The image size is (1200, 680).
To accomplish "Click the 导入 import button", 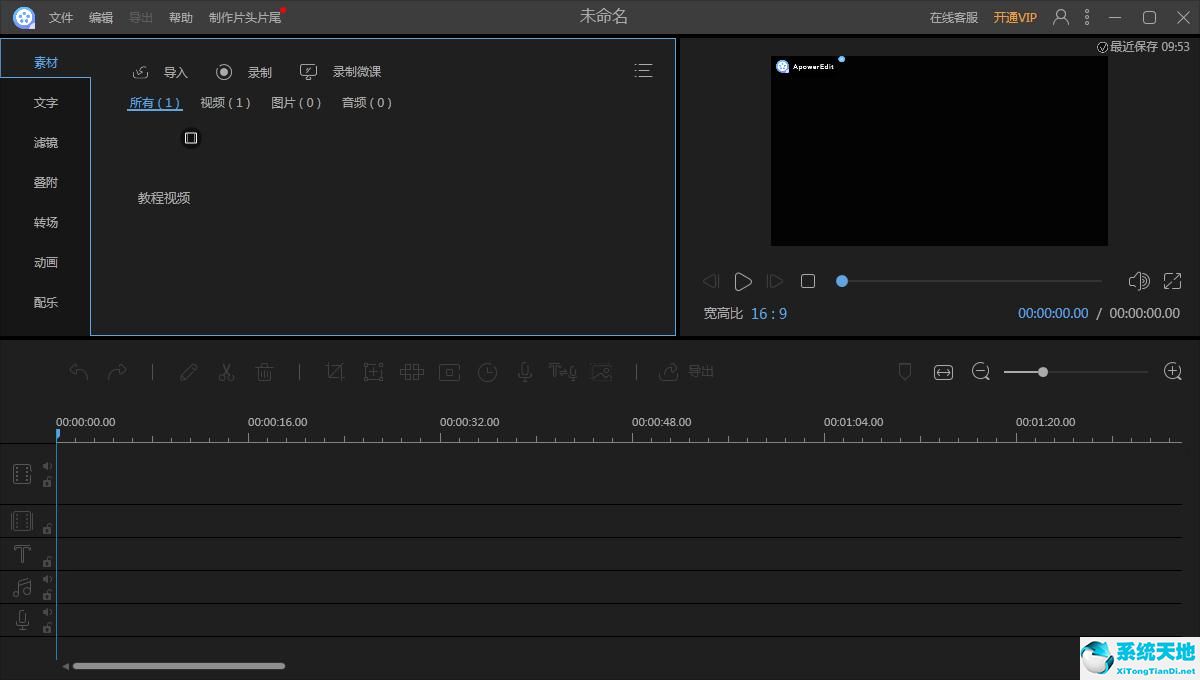I will (x=160, y=72).
